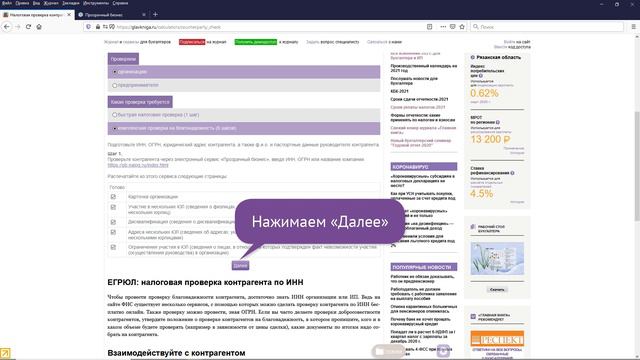The image size is (640, 360).
Task: Click in the browser Поиск search field
Action: pos(547,27)
